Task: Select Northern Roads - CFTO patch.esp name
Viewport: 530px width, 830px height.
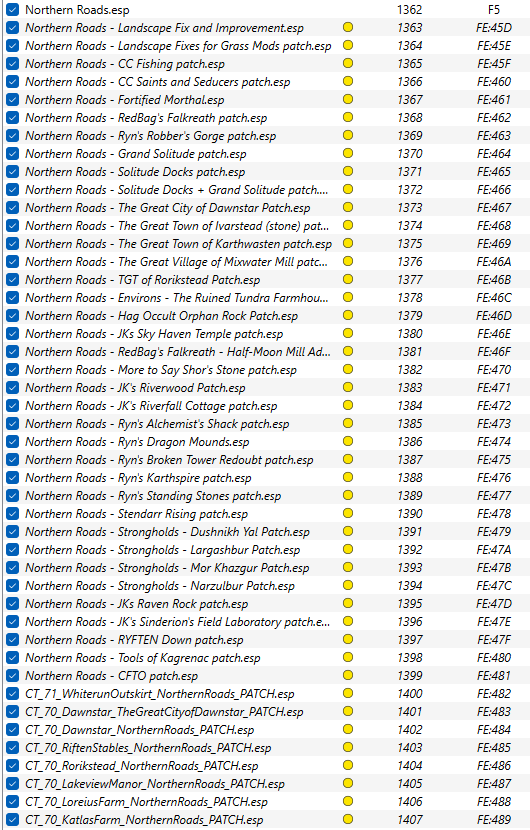Action: tap(112, 676)
